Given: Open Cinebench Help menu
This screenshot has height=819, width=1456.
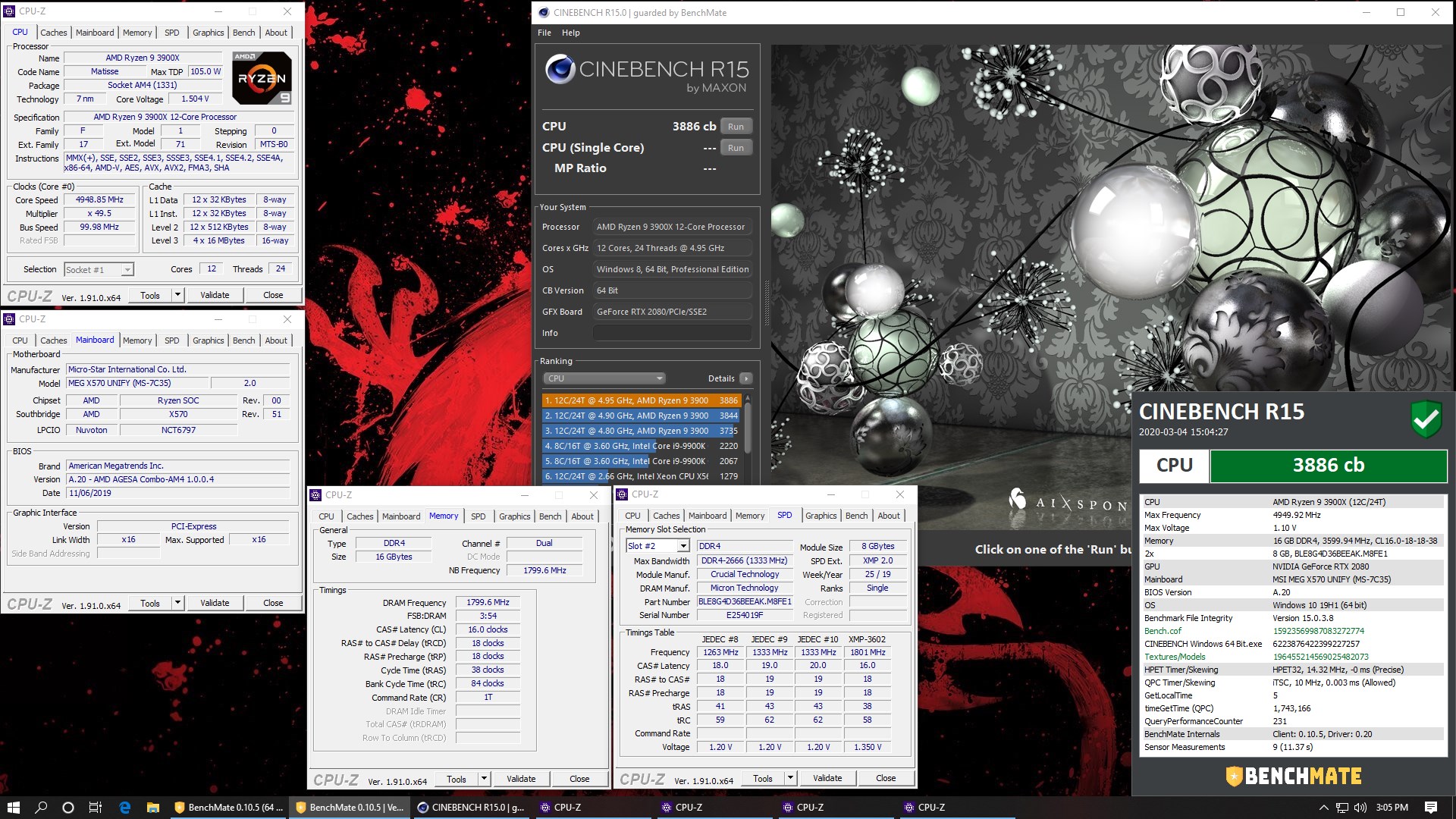Looking at the screenshot, I should (x=571, y=33).
